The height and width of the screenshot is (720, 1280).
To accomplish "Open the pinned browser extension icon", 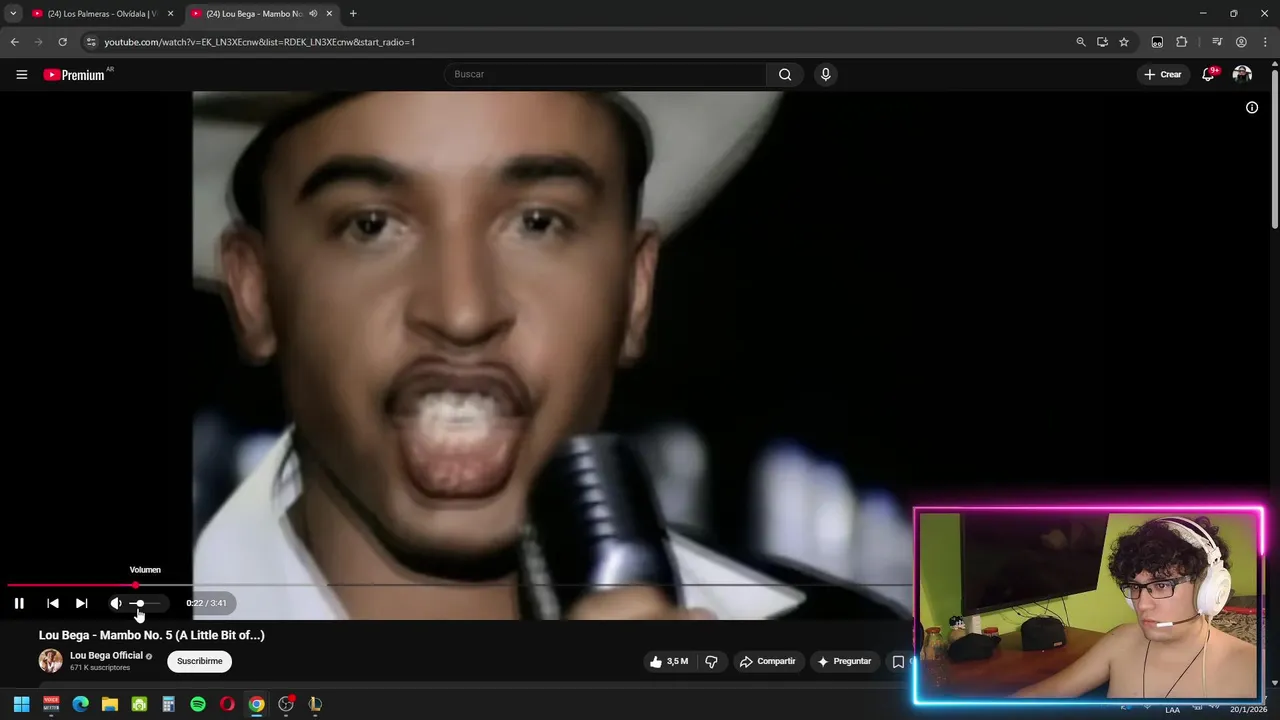I will [1157, 42].
